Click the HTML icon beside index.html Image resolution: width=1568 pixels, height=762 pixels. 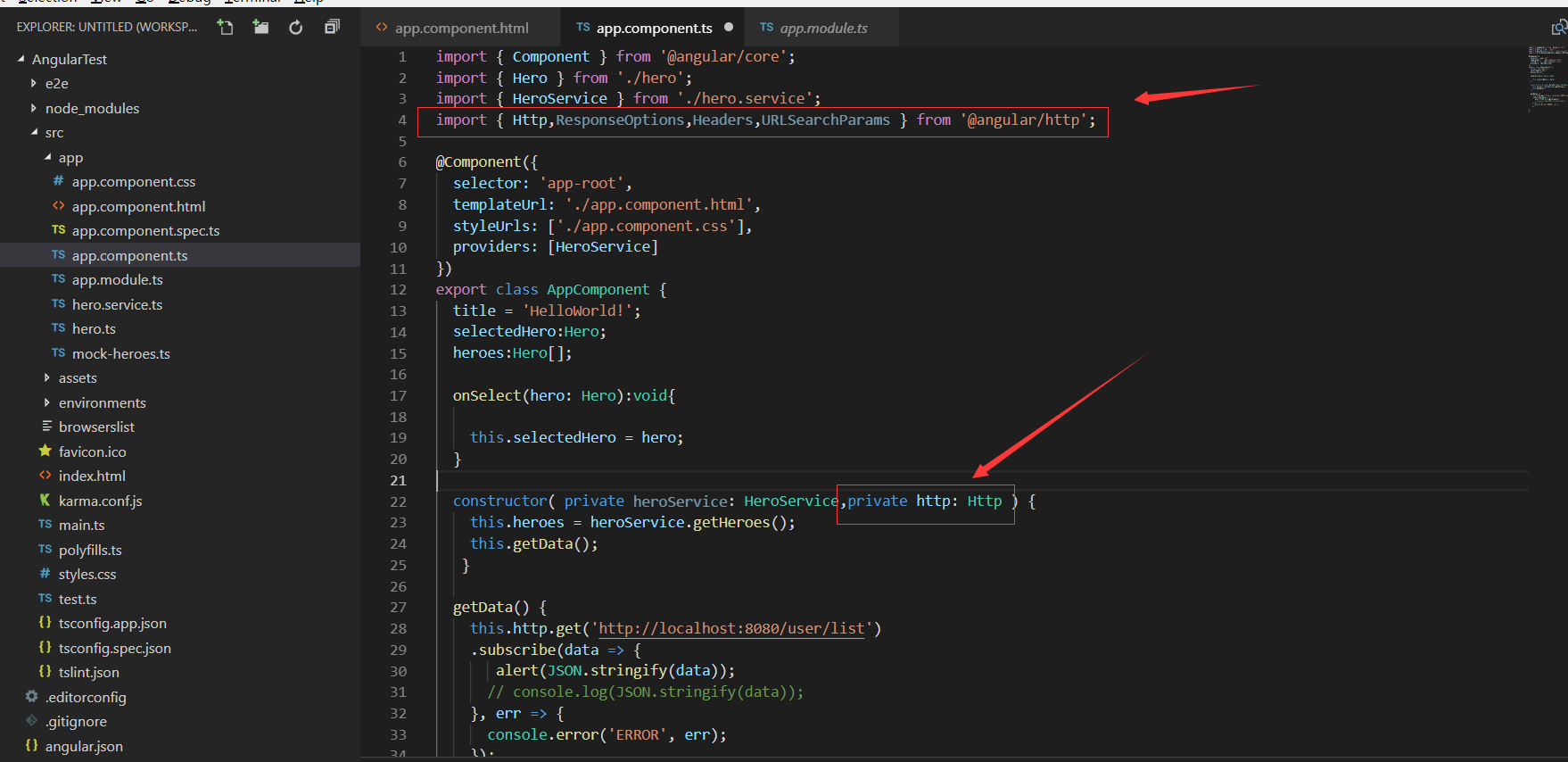45,476
